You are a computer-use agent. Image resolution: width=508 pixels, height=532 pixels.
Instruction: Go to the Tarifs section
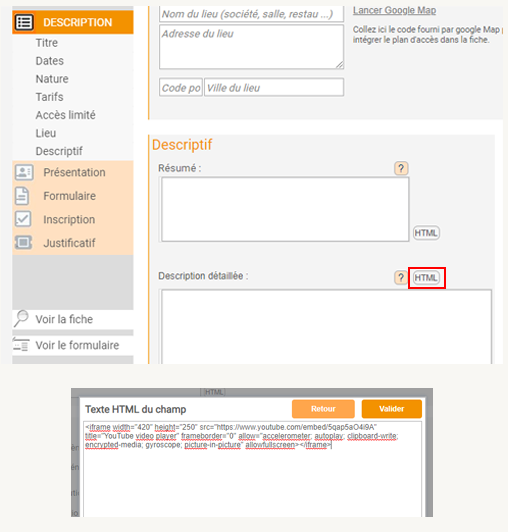pos(50,97)
